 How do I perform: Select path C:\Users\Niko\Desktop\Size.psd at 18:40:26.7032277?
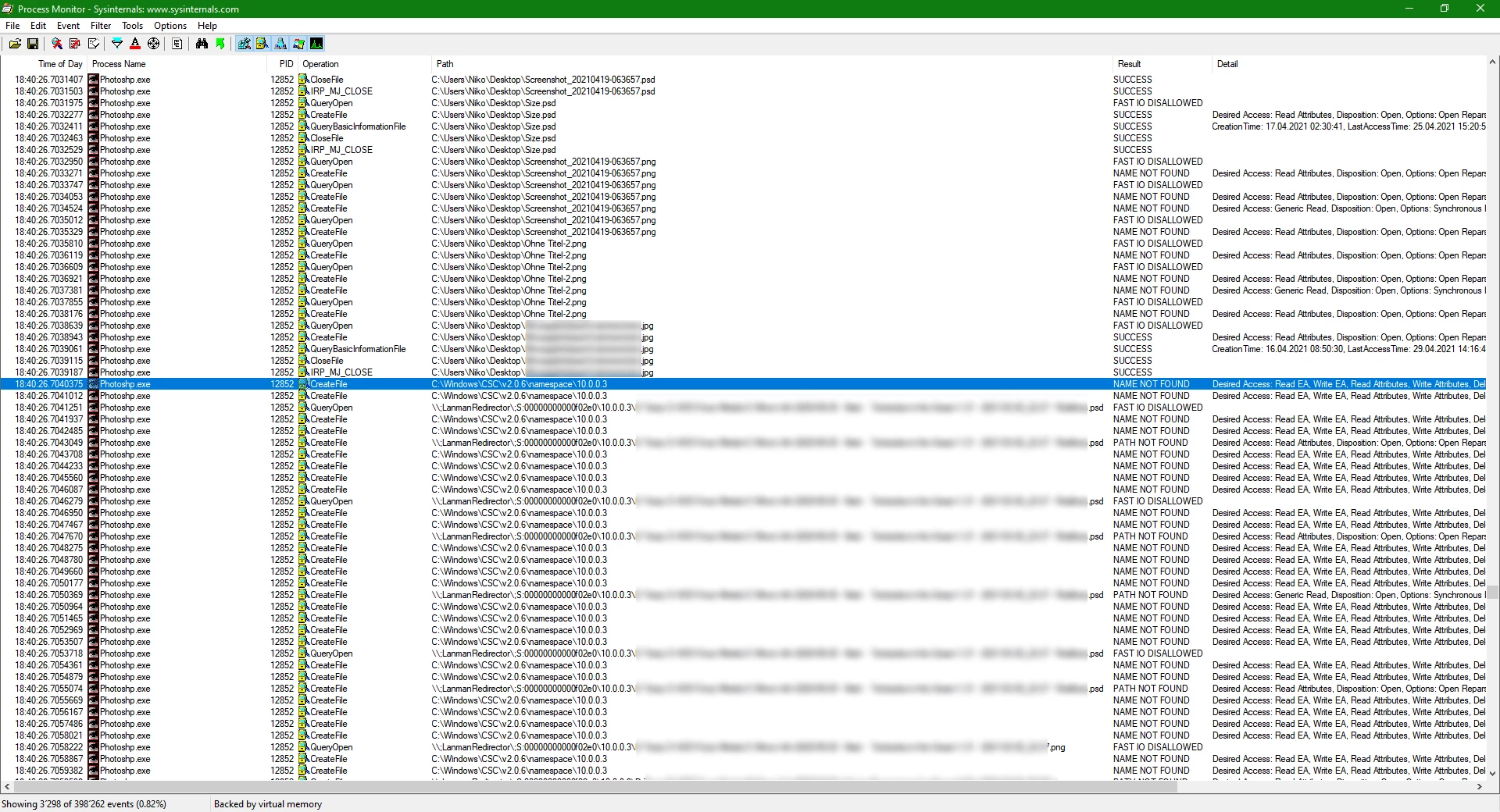[x=494, y=115]
